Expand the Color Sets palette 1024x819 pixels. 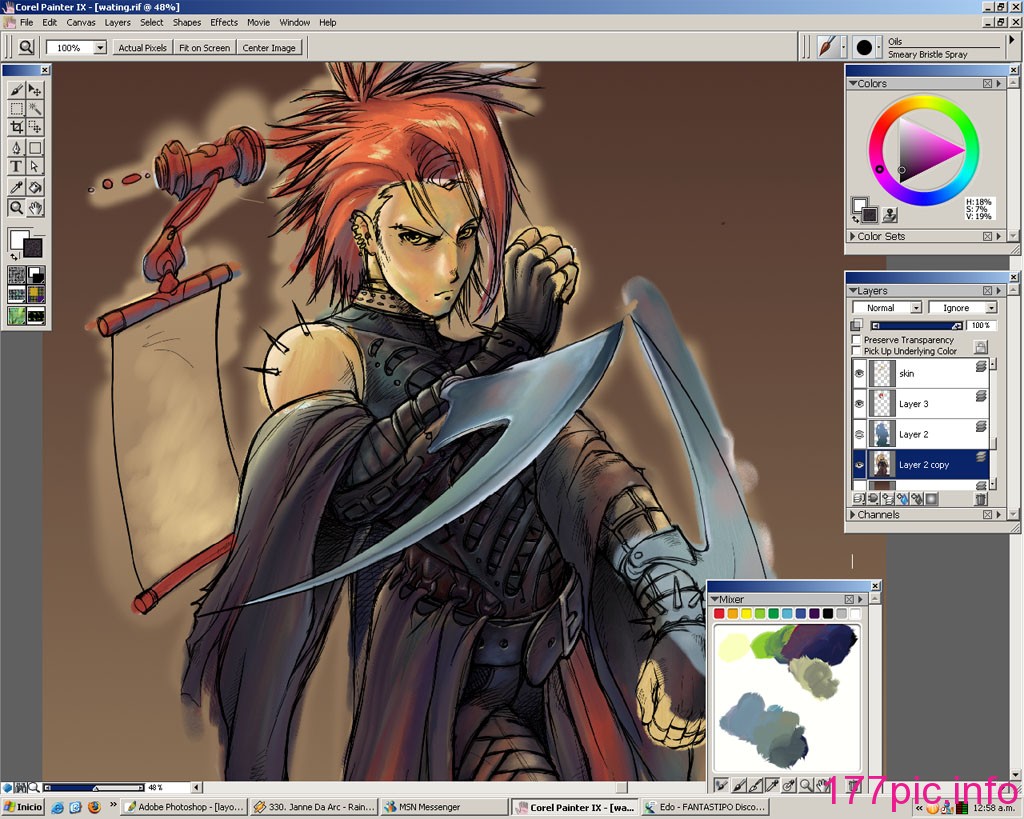point(853,236)
